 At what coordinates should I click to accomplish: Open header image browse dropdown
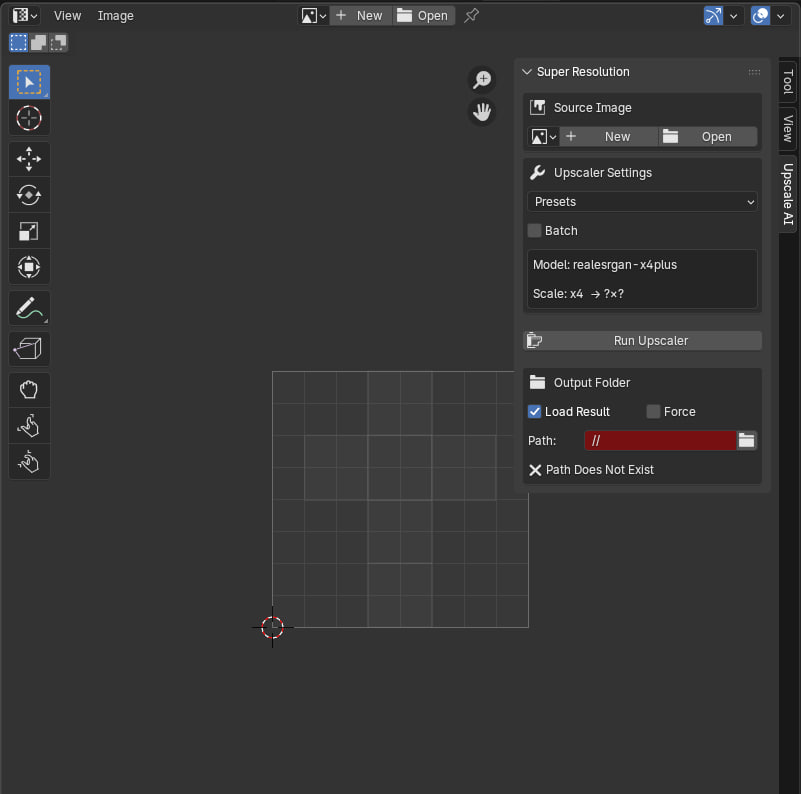click(x=314, y=16)
